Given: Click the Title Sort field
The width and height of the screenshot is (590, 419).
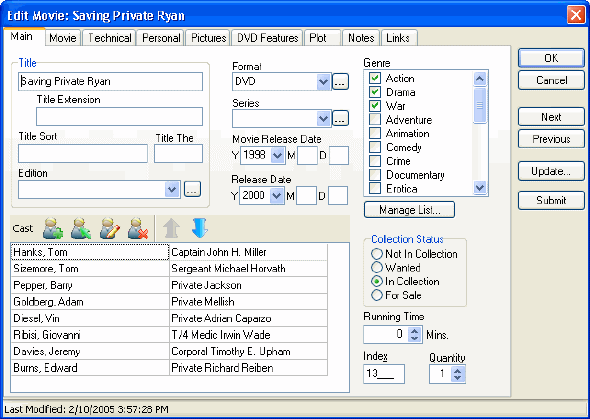Looking at the screenshot, I should click(83, 153).
